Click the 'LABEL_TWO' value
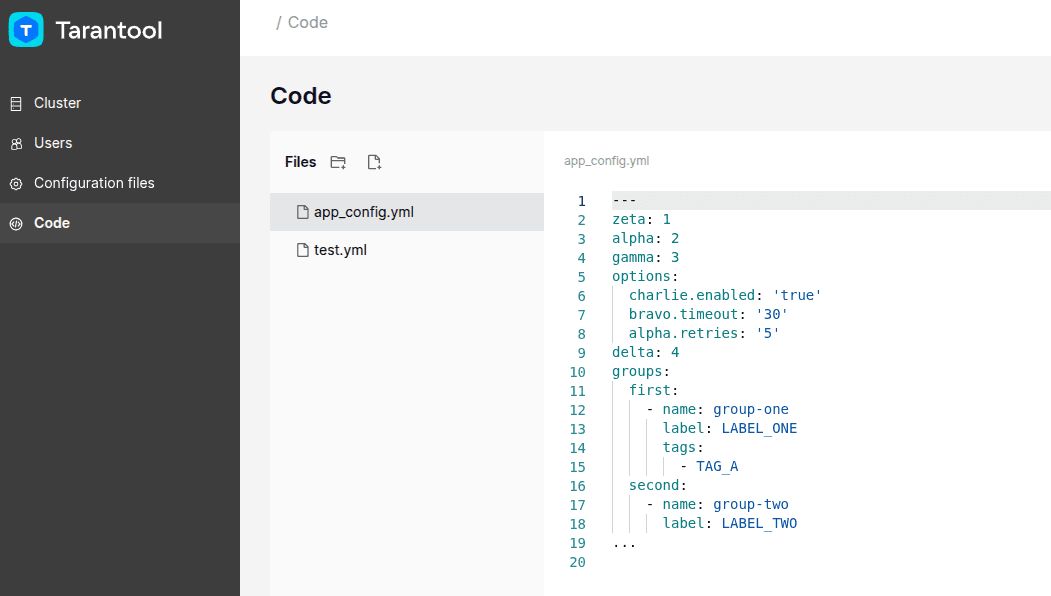The width and height of the screenshot is (1051, 596). point(759,524)
